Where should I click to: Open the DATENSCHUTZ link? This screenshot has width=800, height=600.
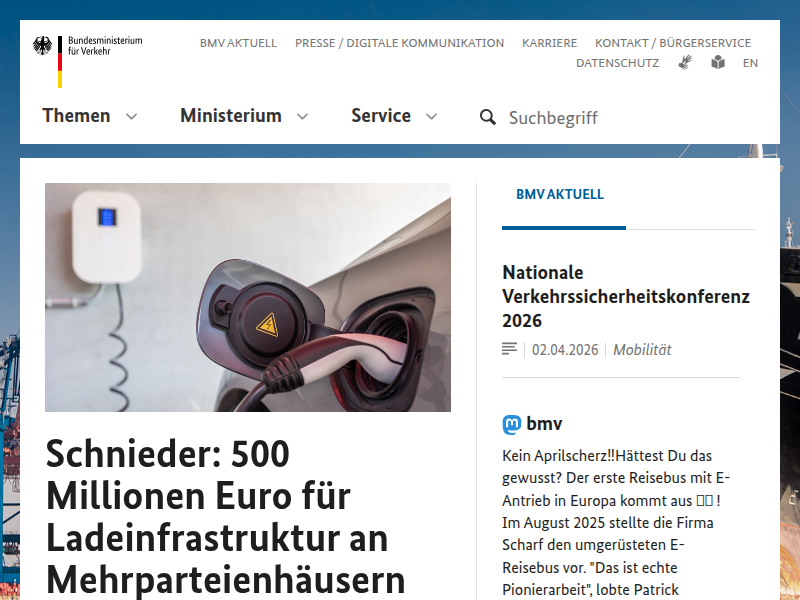617,63
